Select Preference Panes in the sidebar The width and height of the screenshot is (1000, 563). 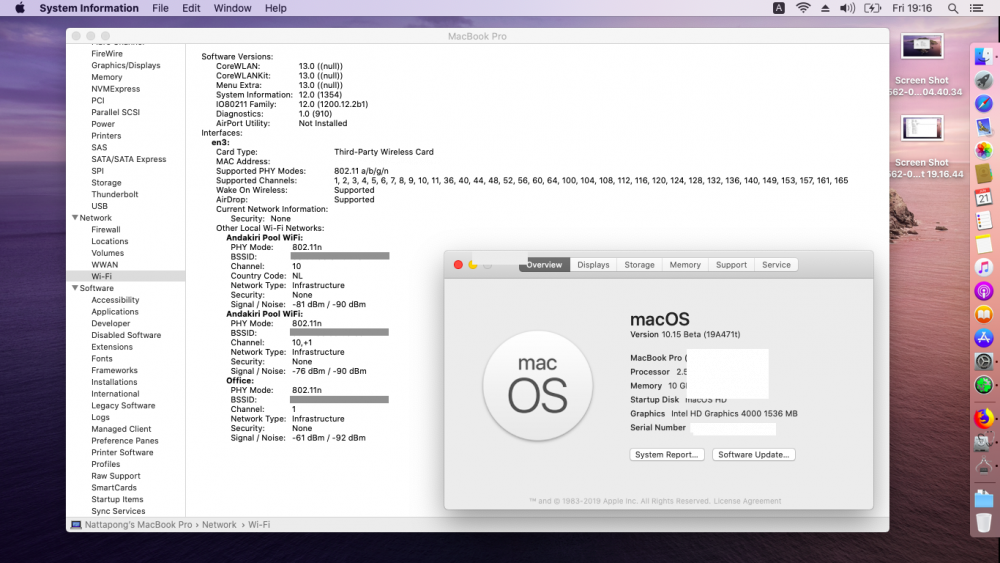pos(125,441)
